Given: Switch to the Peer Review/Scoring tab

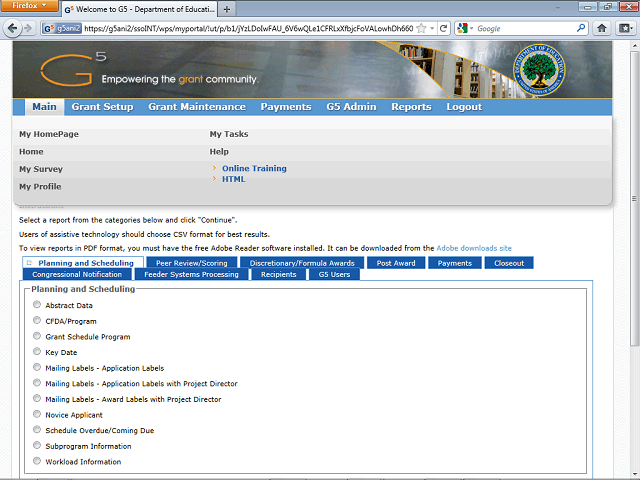Looking at the screenshot, I should coord(191,263).
